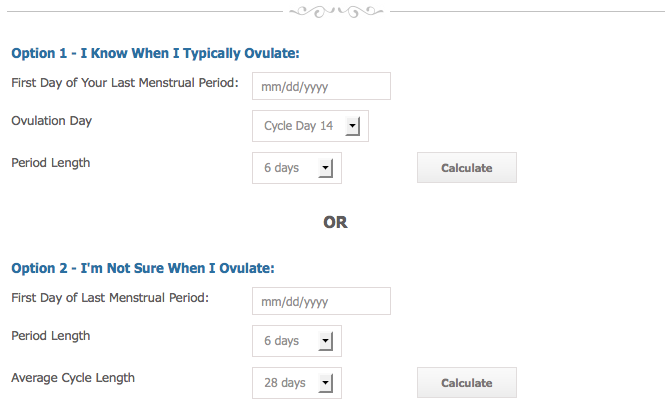Screen dimensions: 671x411
Task: Focus Option 2 last menstrual period date field
Action: 321,301
